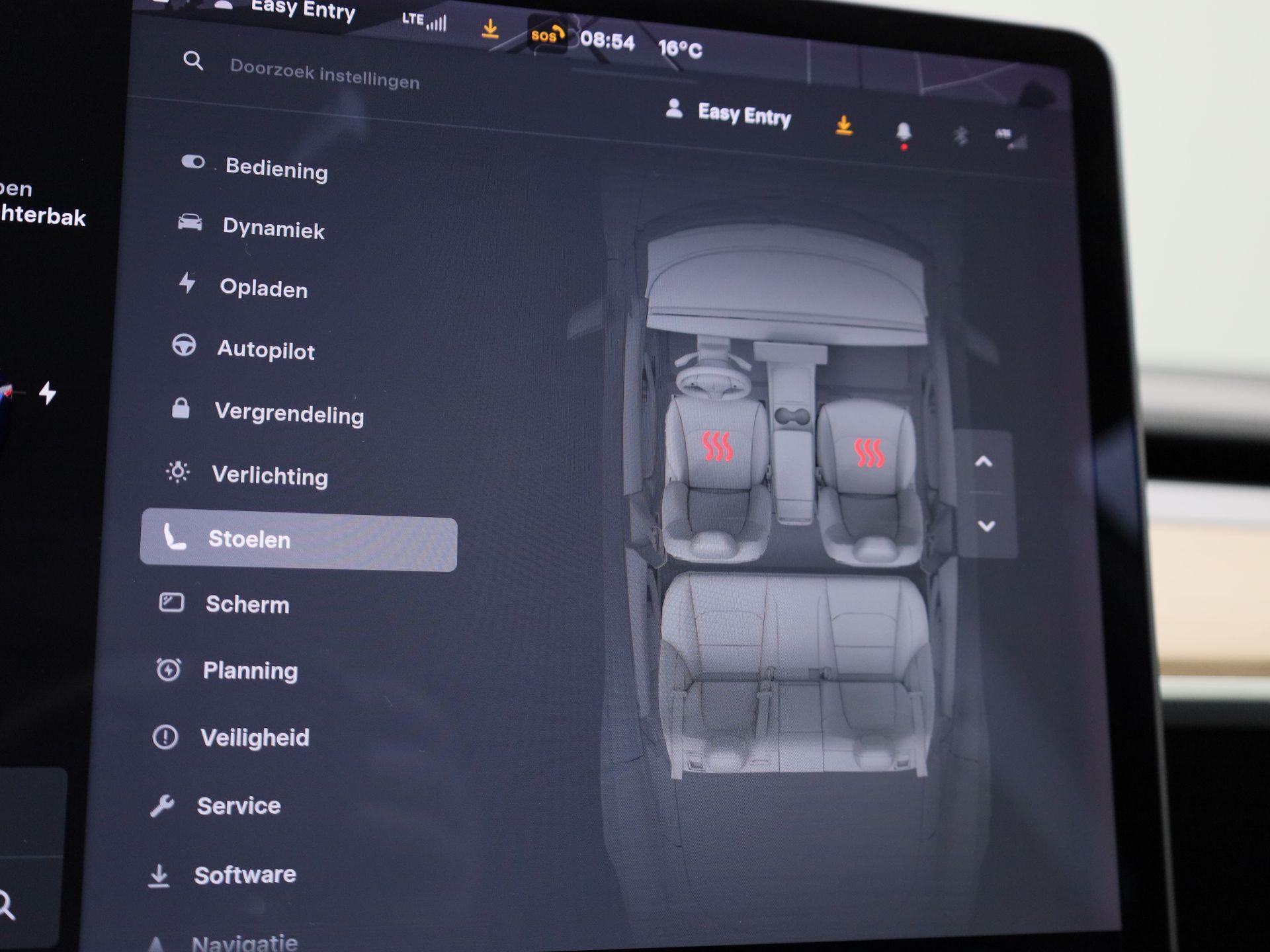Select the Autopilot menu item
The image size is (1270, 952).
[x=265, y=350]
